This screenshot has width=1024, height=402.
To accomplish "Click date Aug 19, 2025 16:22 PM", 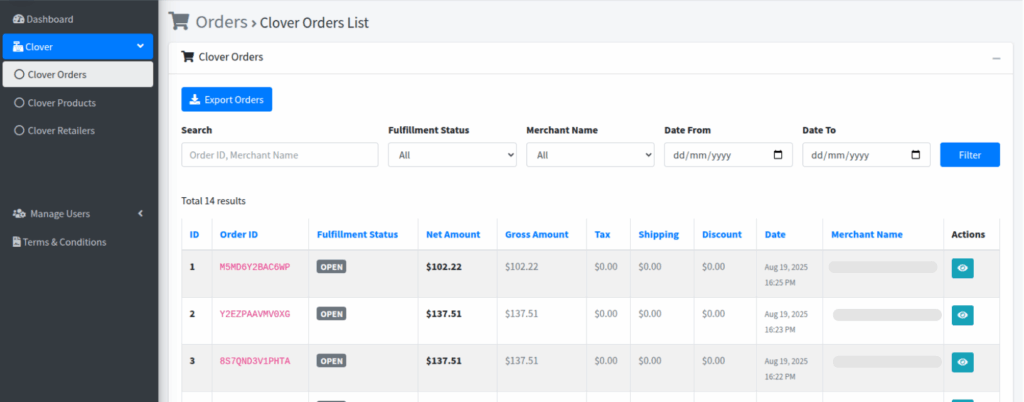I will pyautogui.click(x=786, y=369).
